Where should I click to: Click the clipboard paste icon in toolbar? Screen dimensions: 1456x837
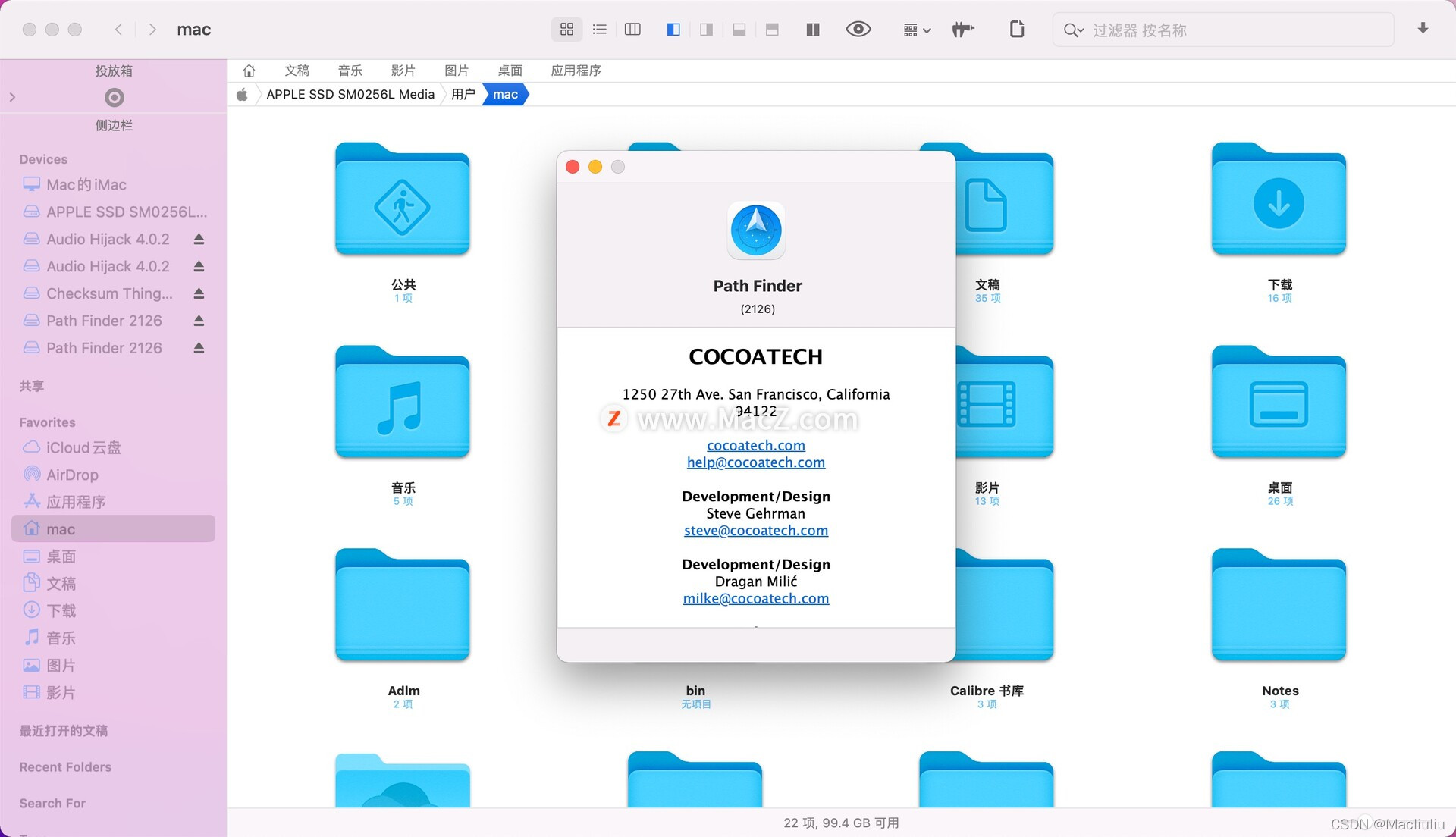click(1017, 30)
